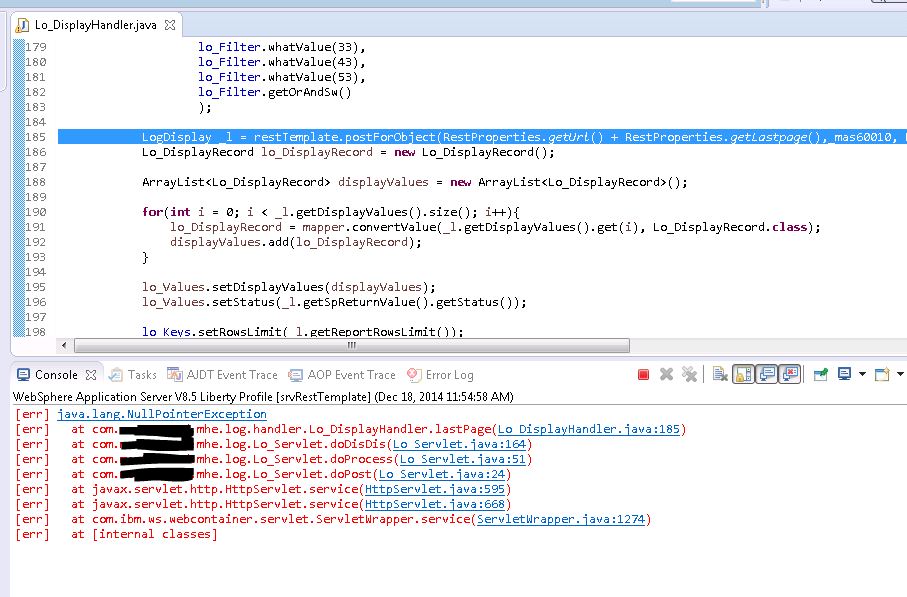The image size is (907, 597).
Task: Clear the console output
Action: click(x=720, y=374)
